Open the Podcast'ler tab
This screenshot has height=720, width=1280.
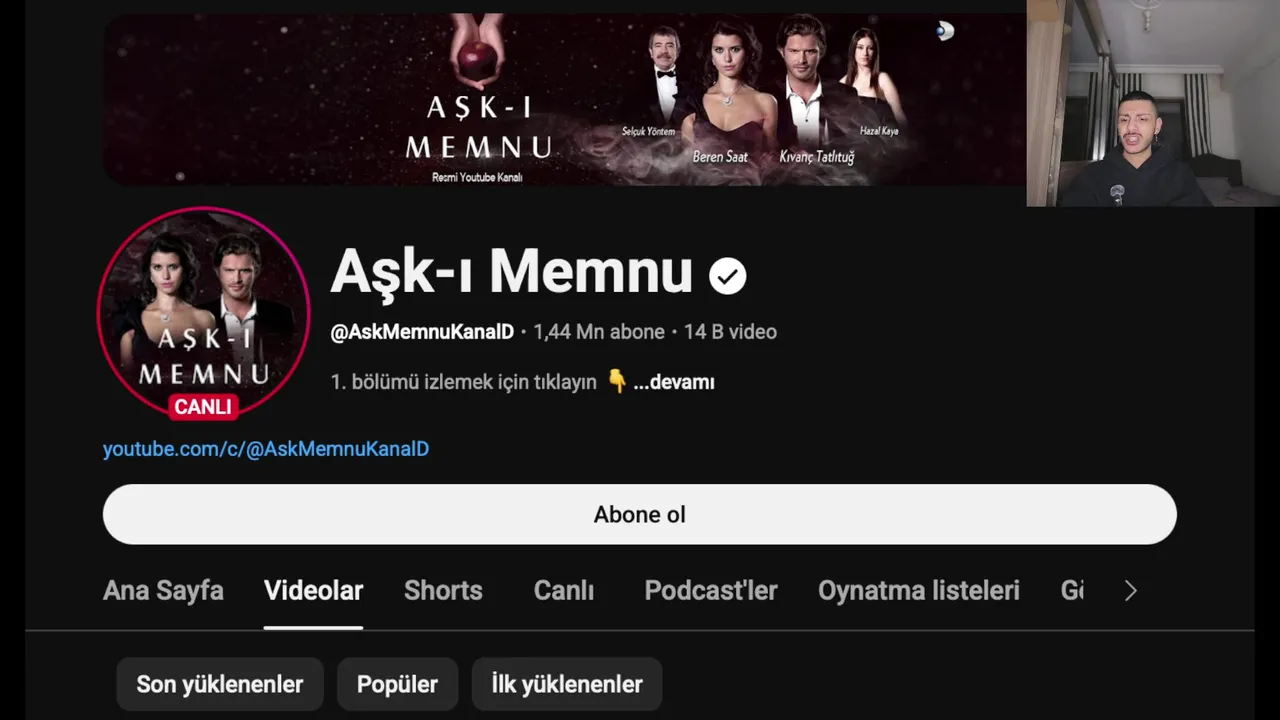(711, 591)
